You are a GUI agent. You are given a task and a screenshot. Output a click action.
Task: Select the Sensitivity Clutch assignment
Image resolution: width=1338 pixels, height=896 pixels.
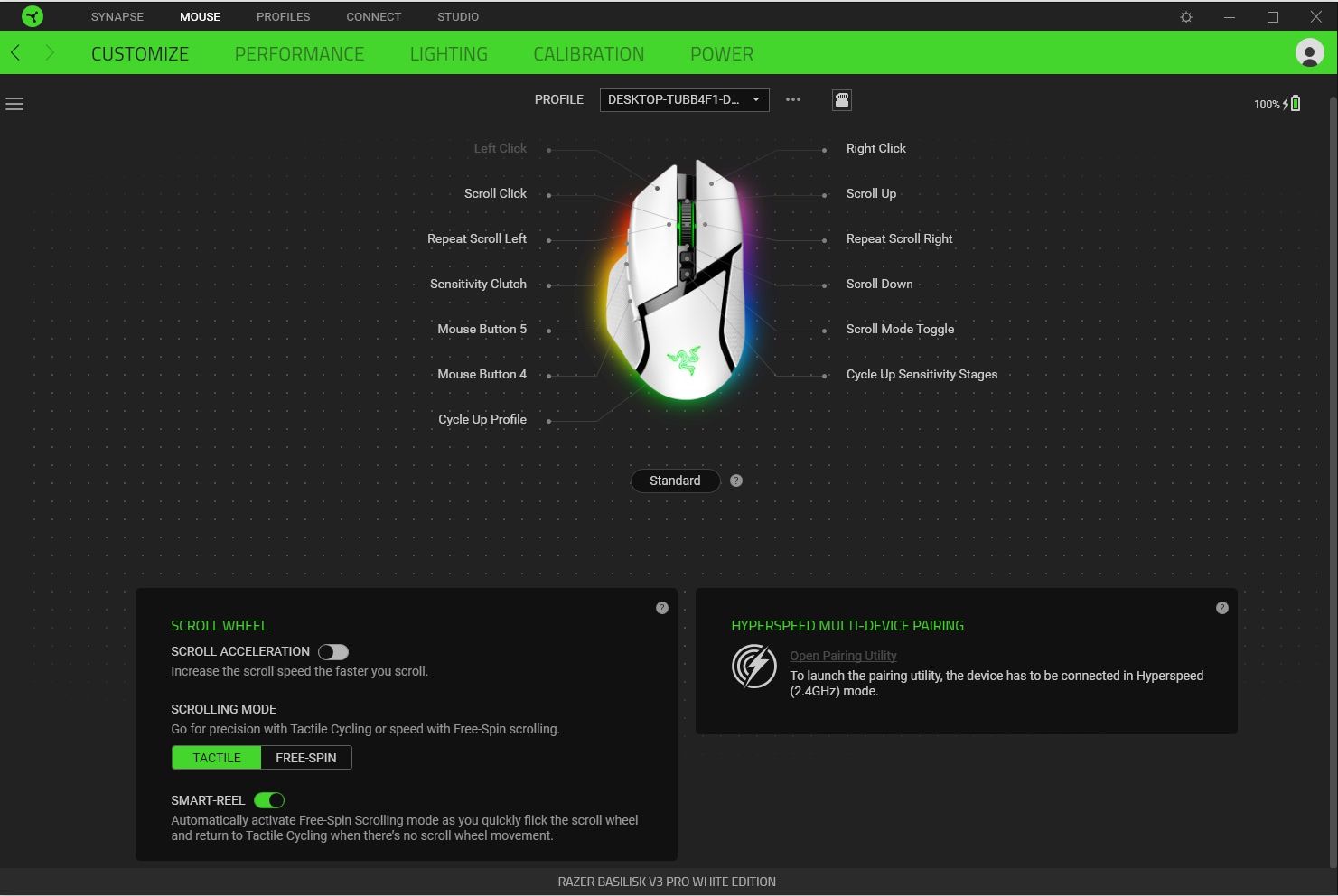click(478, 284)
